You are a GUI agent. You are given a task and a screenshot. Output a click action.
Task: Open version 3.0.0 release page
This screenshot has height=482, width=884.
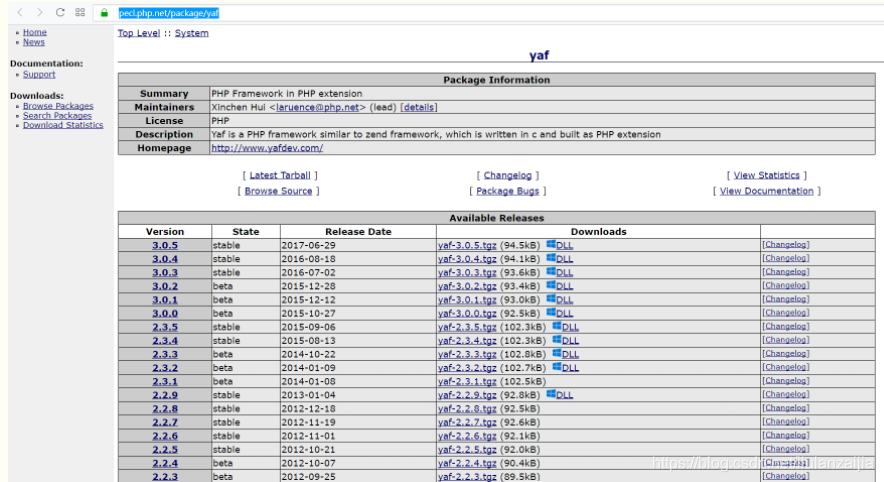click(x=165, y=313)
